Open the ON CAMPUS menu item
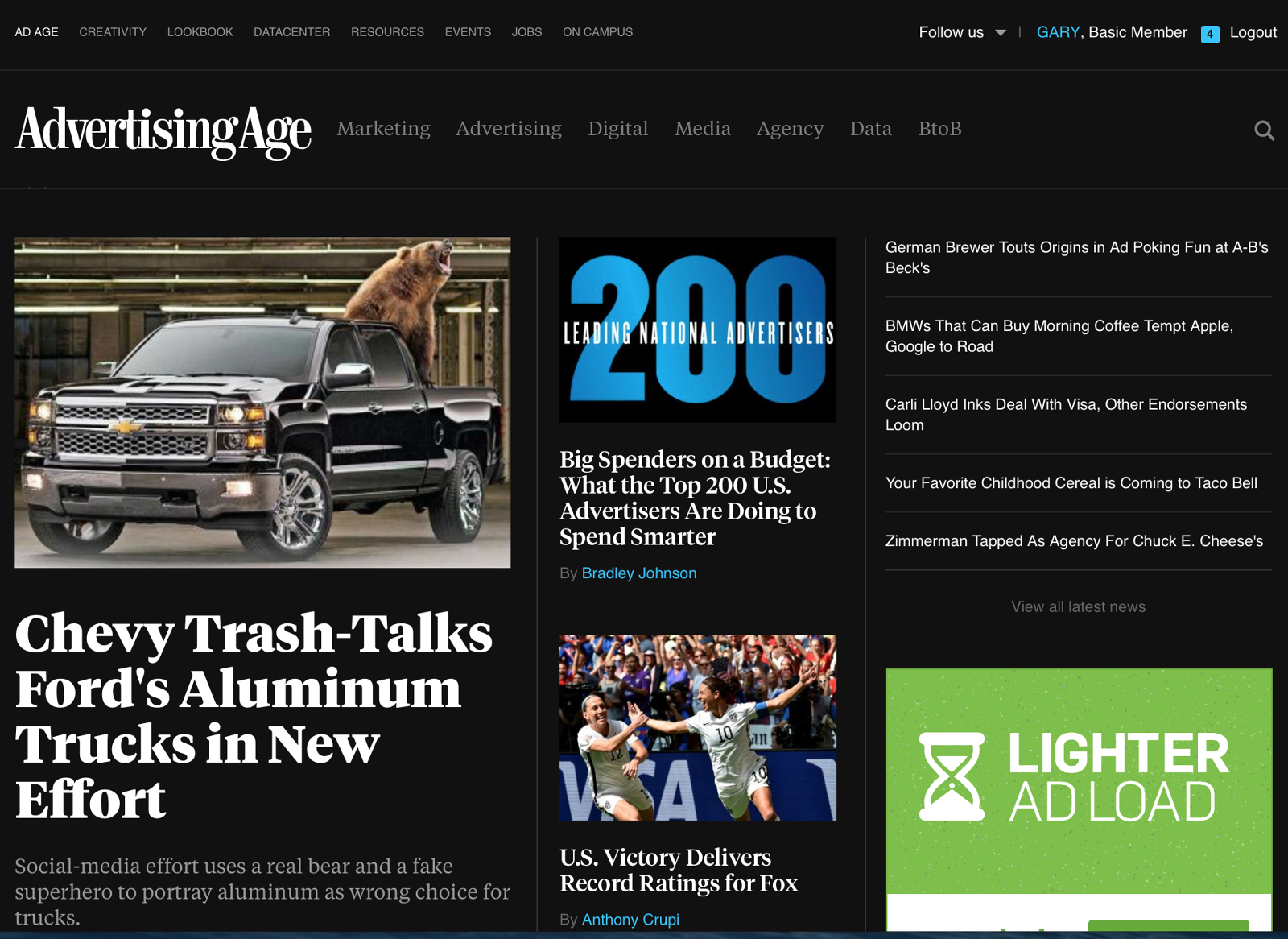The width and height of the screenshot is (1288, 939). (x=597, y=32)
